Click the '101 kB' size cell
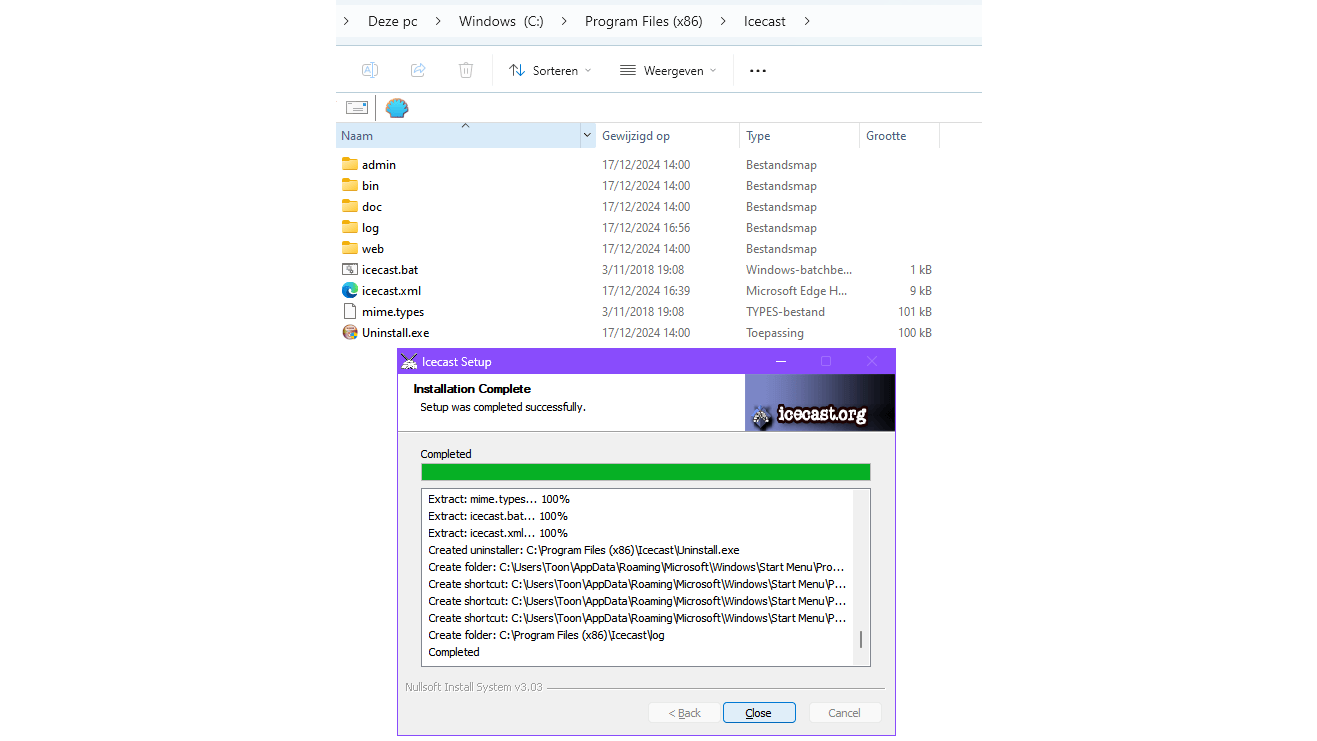The width and height of the screenshot is (1317, 741). click(x=915, y=311)
